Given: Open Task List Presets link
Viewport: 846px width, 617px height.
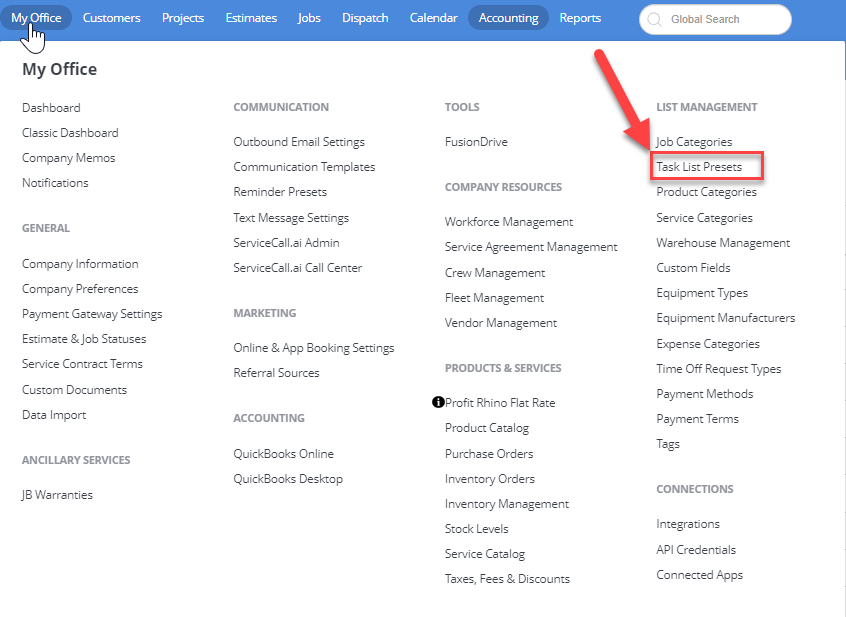Looking at the screenshot, I should pyautogui.click(x=699, y=167).
